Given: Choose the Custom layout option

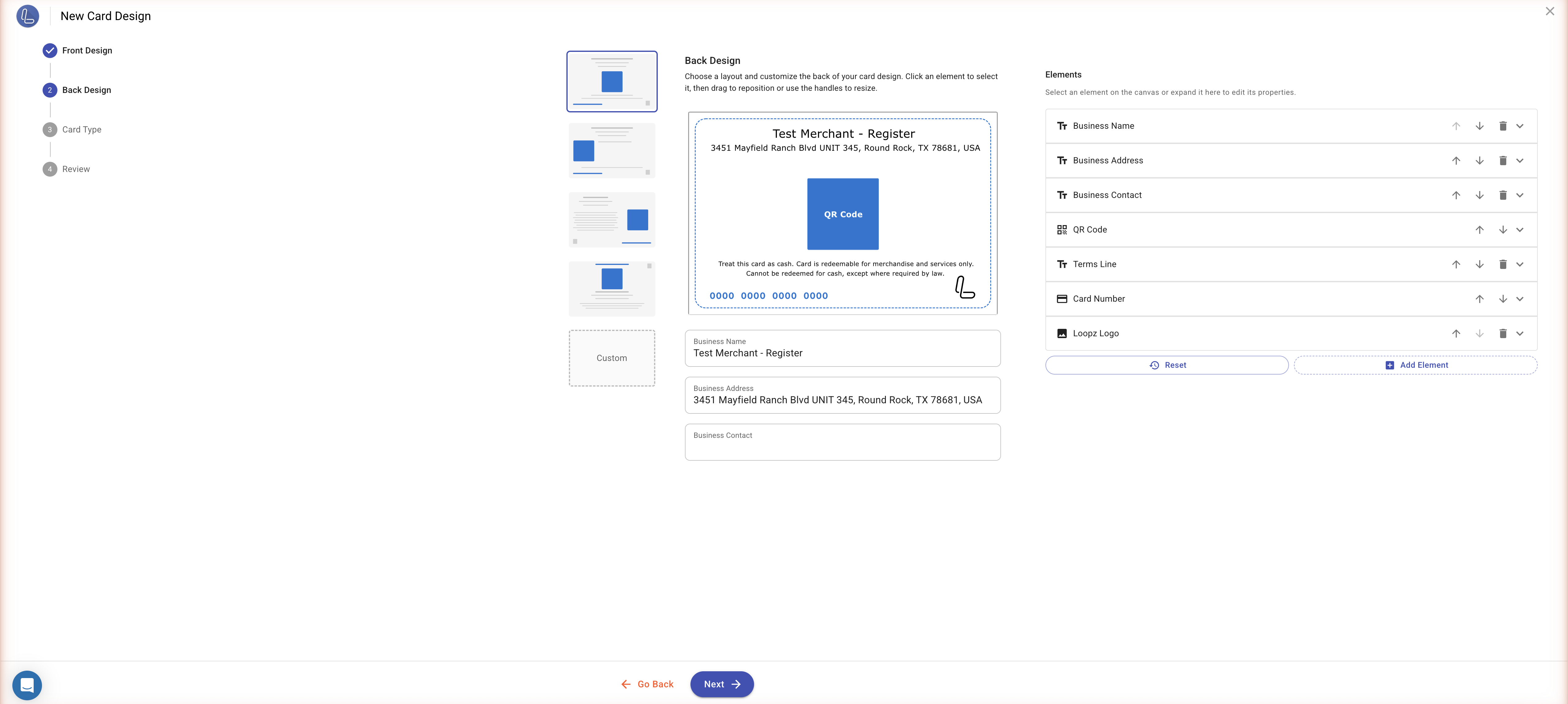Looking at the screenshot, I should (612, 358).
